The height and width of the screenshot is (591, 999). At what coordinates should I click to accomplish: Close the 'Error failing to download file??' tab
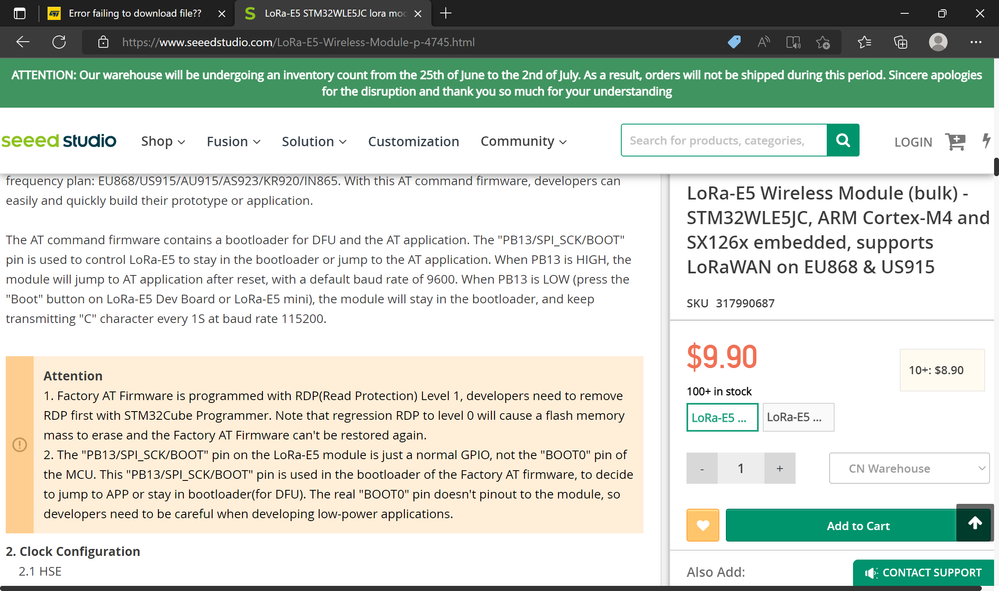[x=222, y=13]
